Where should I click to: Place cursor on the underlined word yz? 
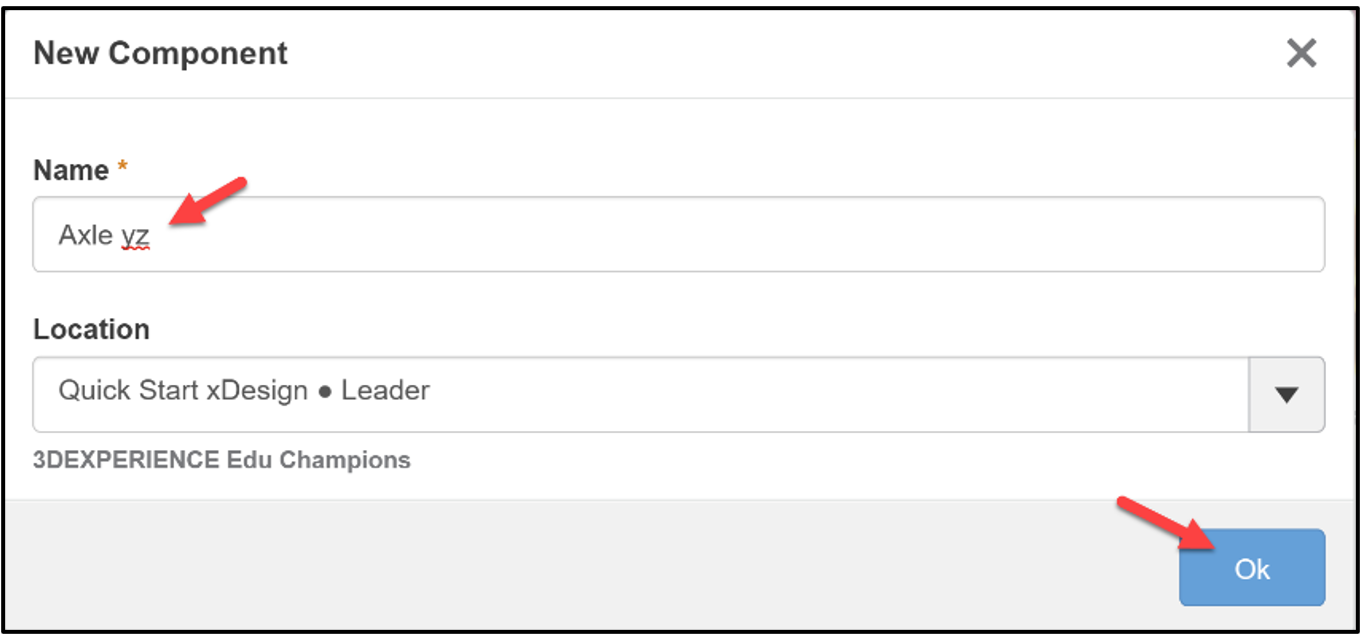135,237
